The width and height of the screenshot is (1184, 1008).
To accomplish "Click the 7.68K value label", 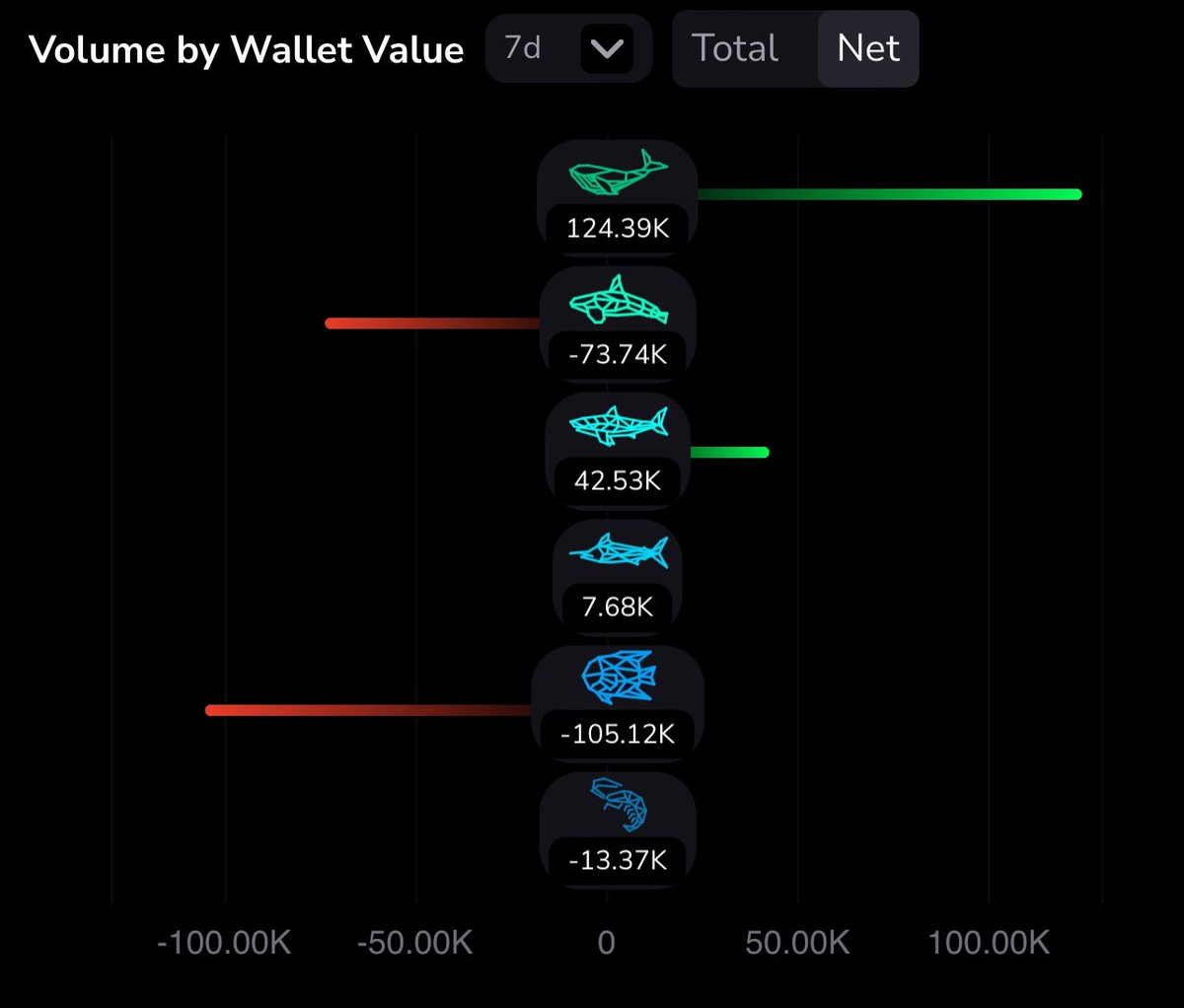I will click(618, 607).
